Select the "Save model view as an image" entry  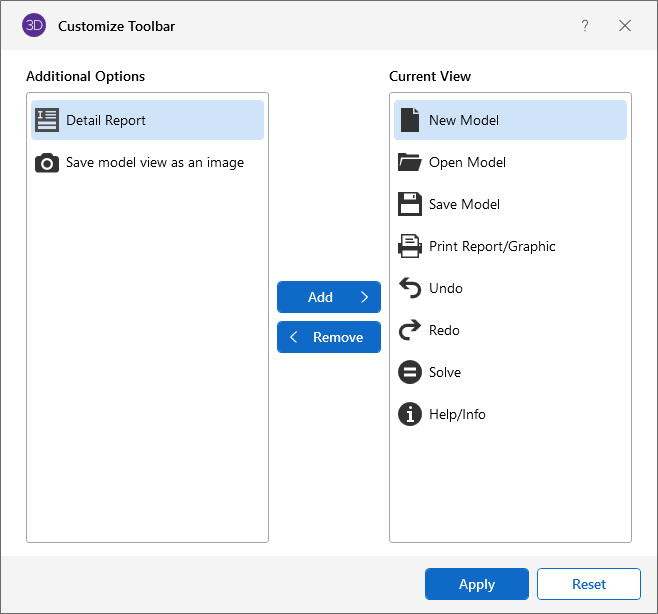(x=155, y=162)
